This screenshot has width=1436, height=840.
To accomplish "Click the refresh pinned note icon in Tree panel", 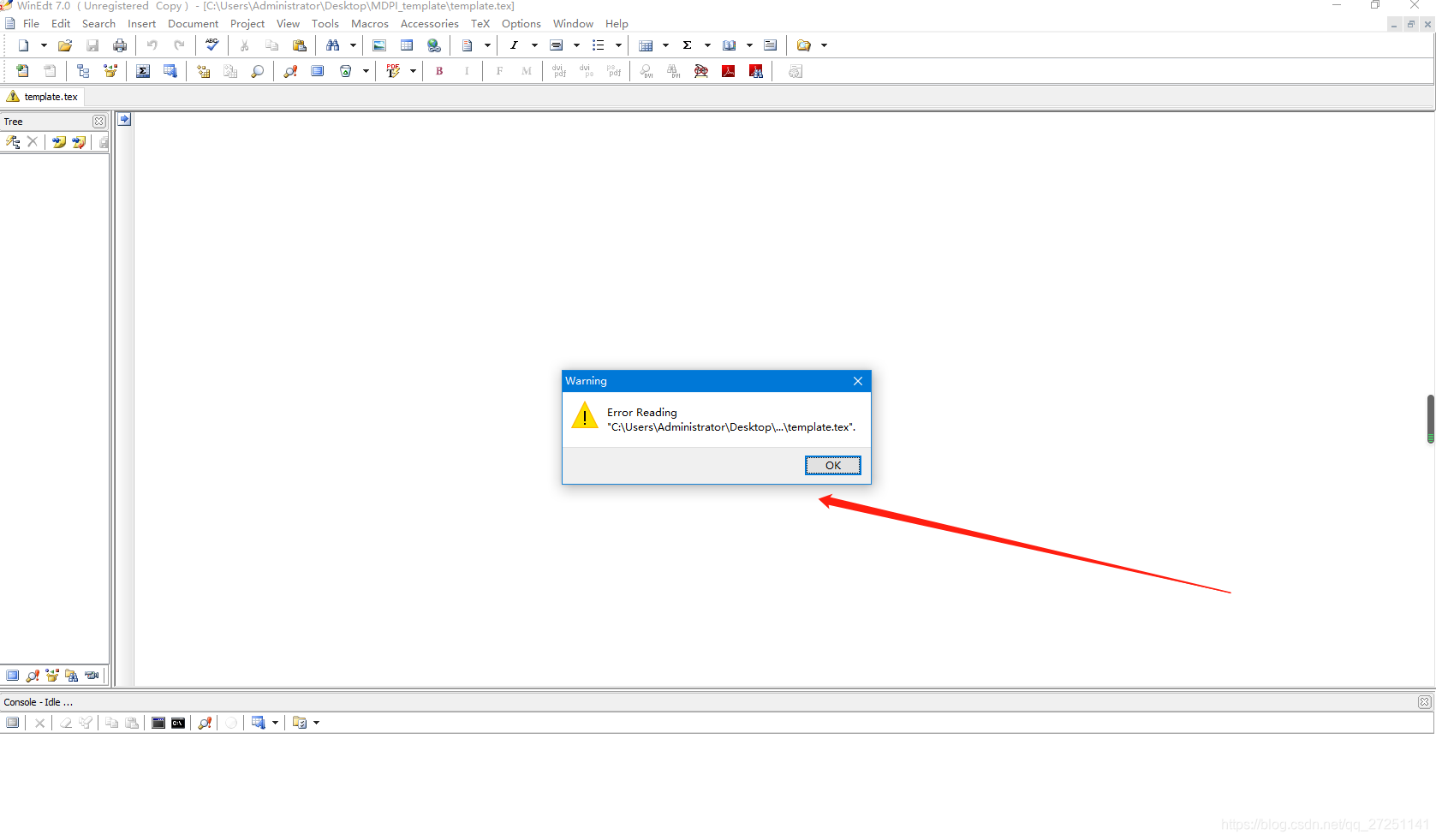I will point(79,142).
